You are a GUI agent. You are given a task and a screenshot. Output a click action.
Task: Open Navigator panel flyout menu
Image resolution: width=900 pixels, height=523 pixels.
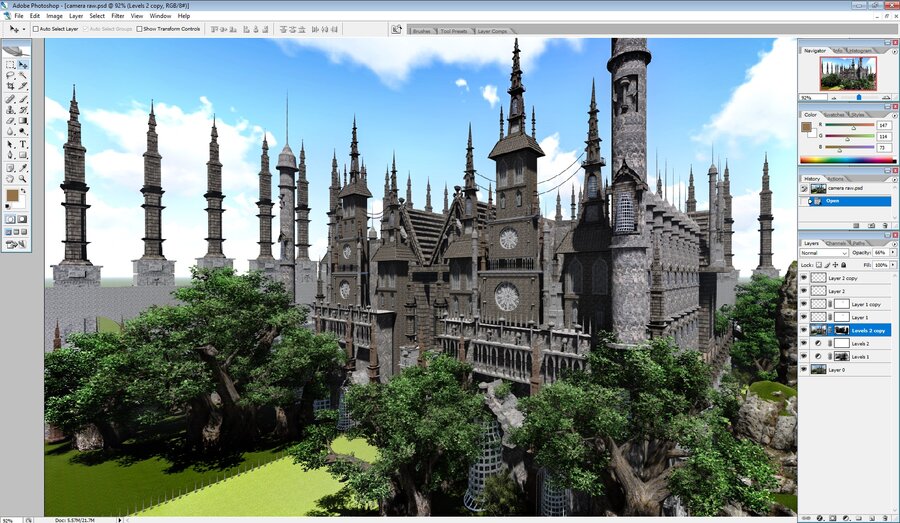894,51
